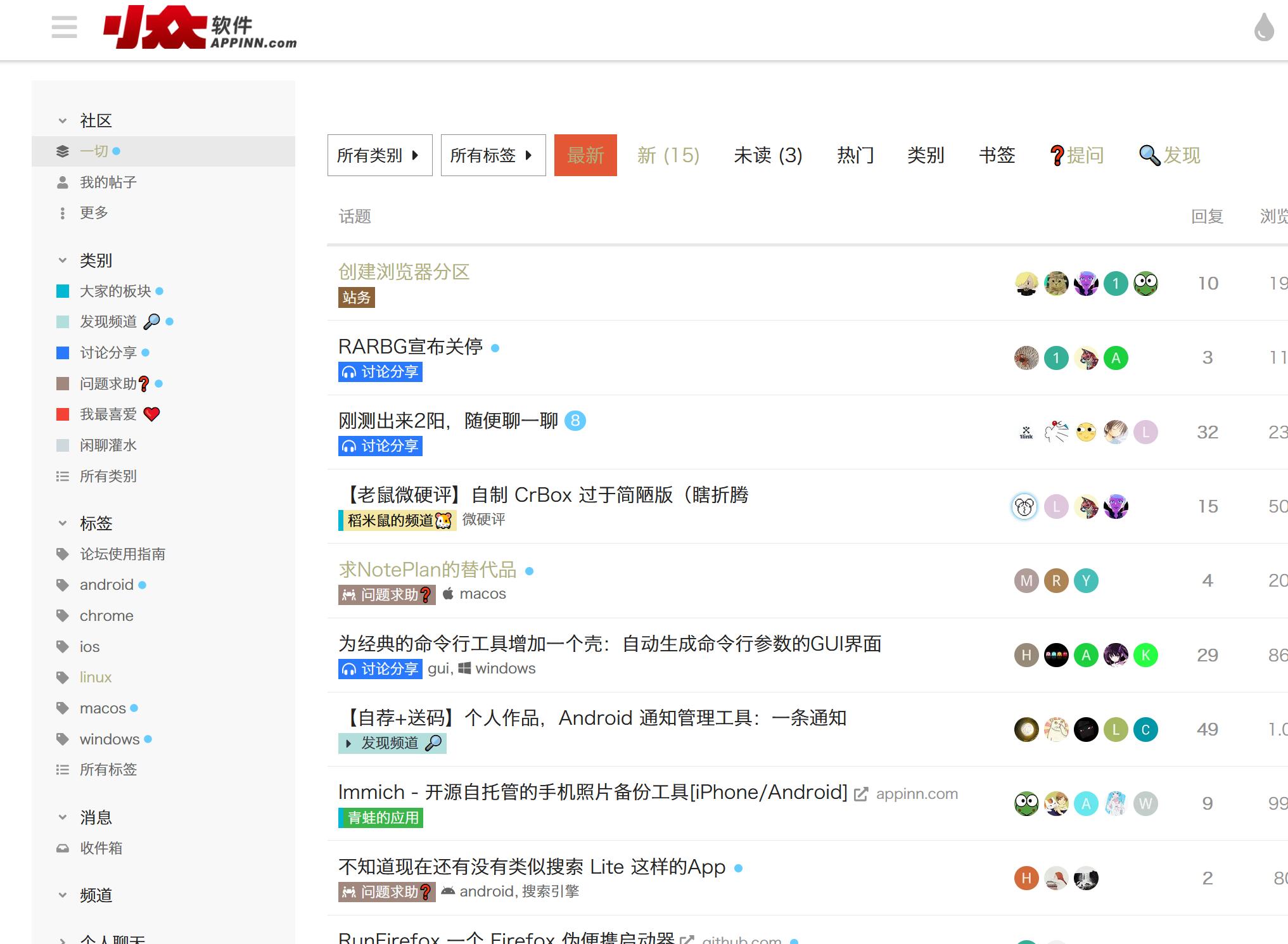Click the water drop user avatar icon
This screenshot has width=1288, height=944.
[1263, 28]
